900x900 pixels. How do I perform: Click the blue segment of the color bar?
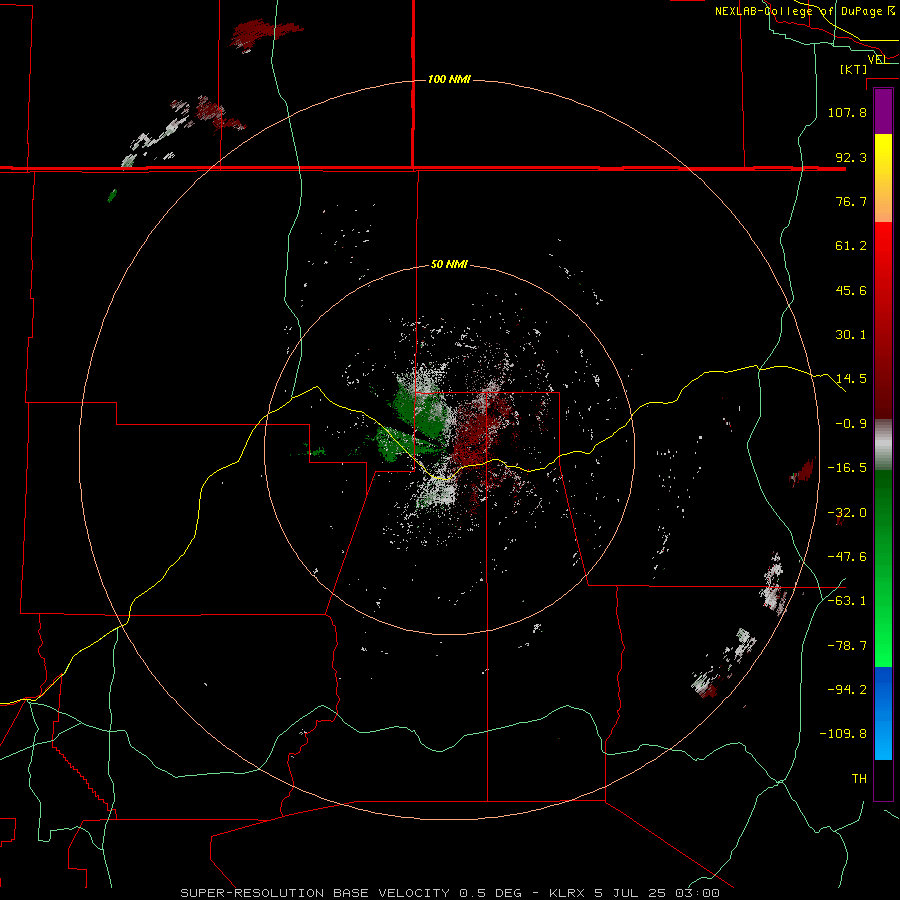tap(883, 713)
